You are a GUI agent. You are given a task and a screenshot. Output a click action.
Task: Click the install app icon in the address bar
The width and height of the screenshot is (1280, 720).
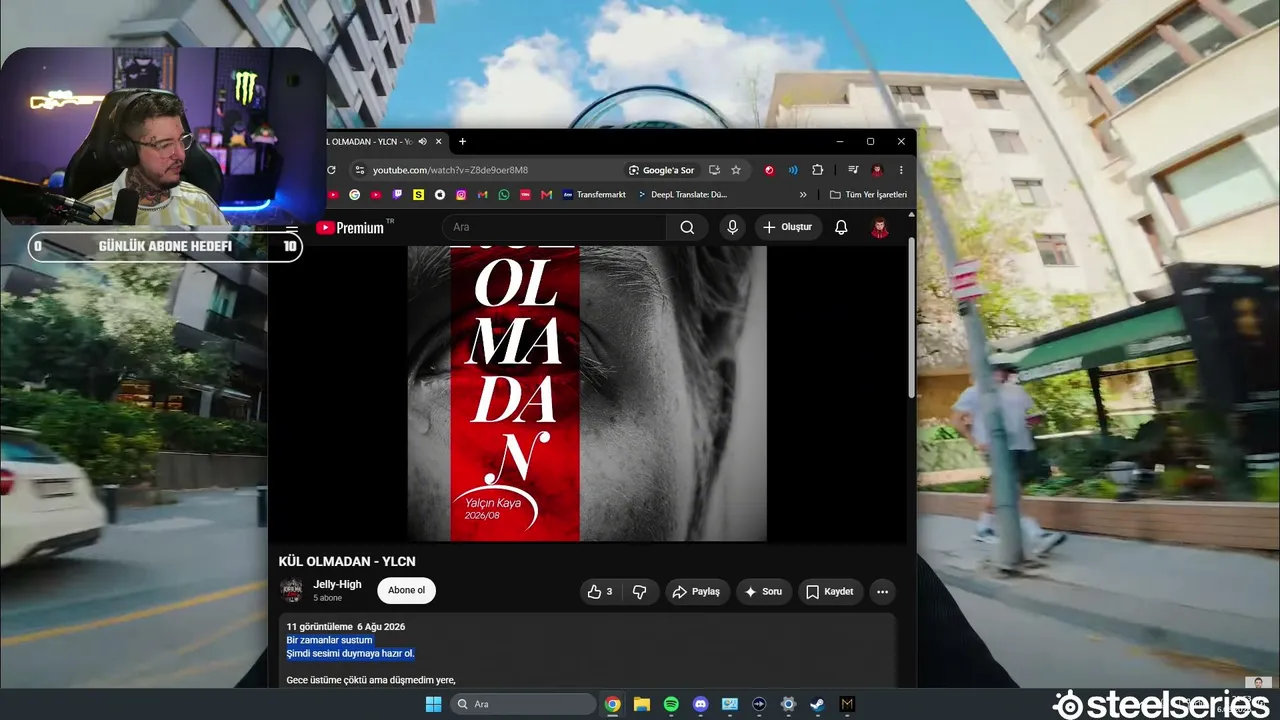tap(714, 170)
